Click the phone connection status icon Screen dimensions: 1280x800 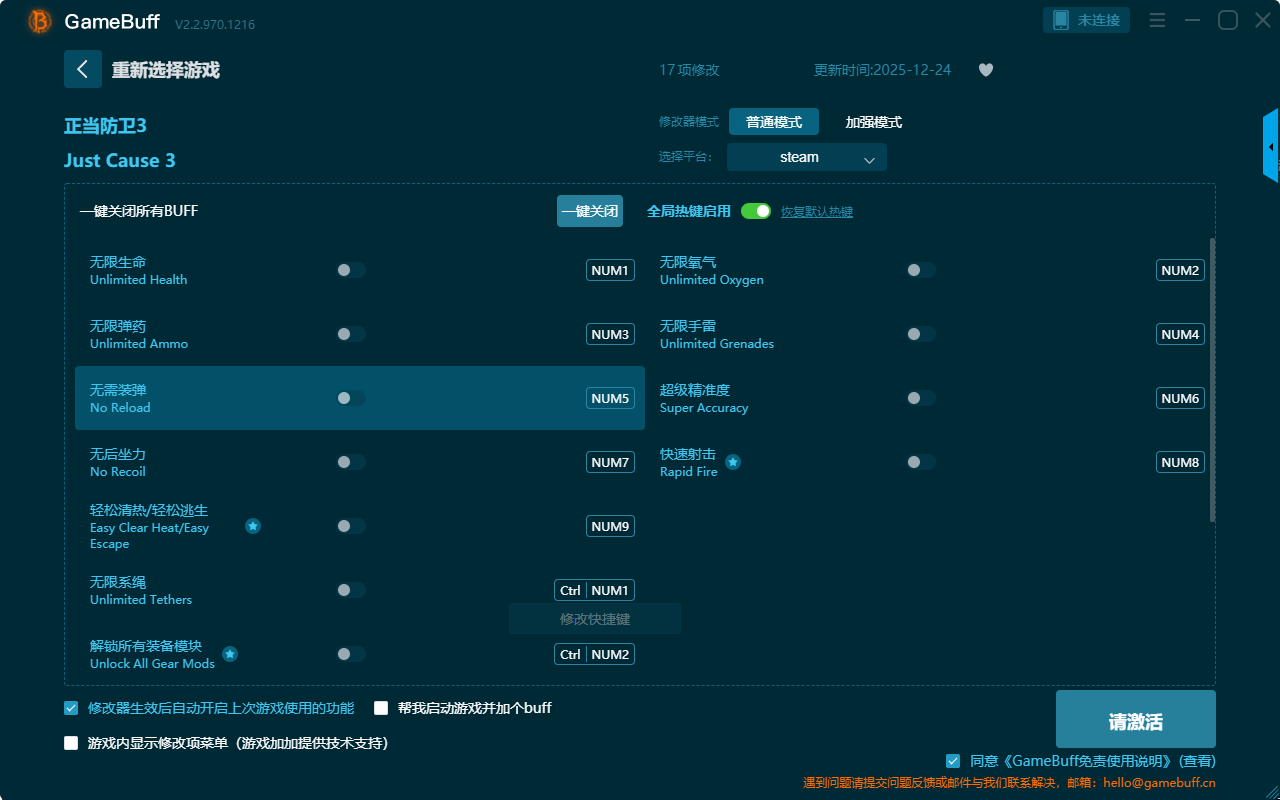1061,20
